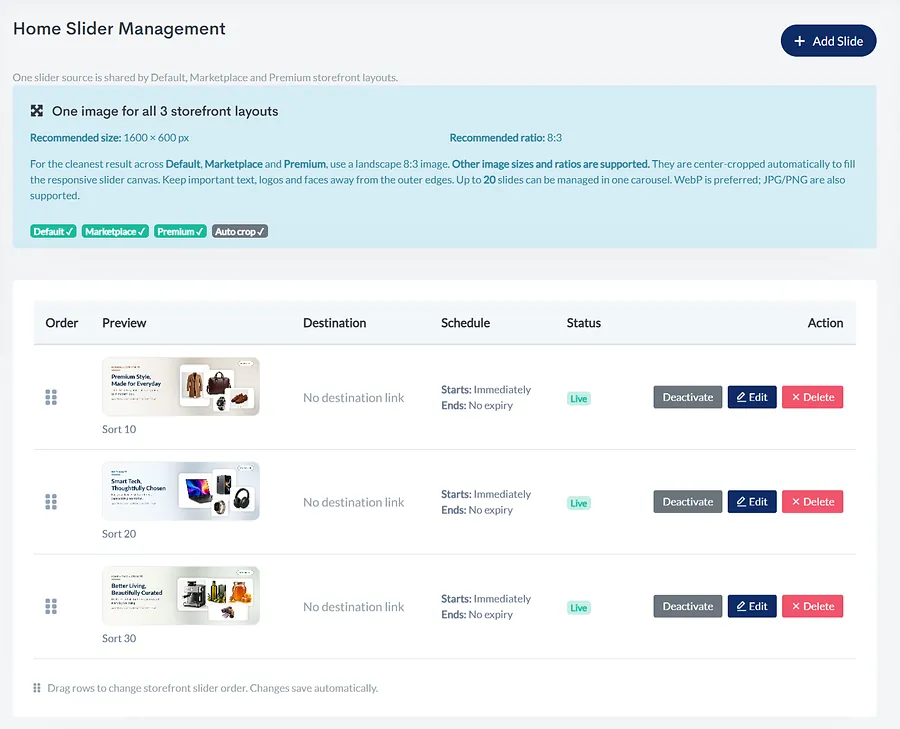This screenshot has width=900, height=729.
Task: Click 'Ends: No expiry' in Sort 20 row
Action: point(477,510)
